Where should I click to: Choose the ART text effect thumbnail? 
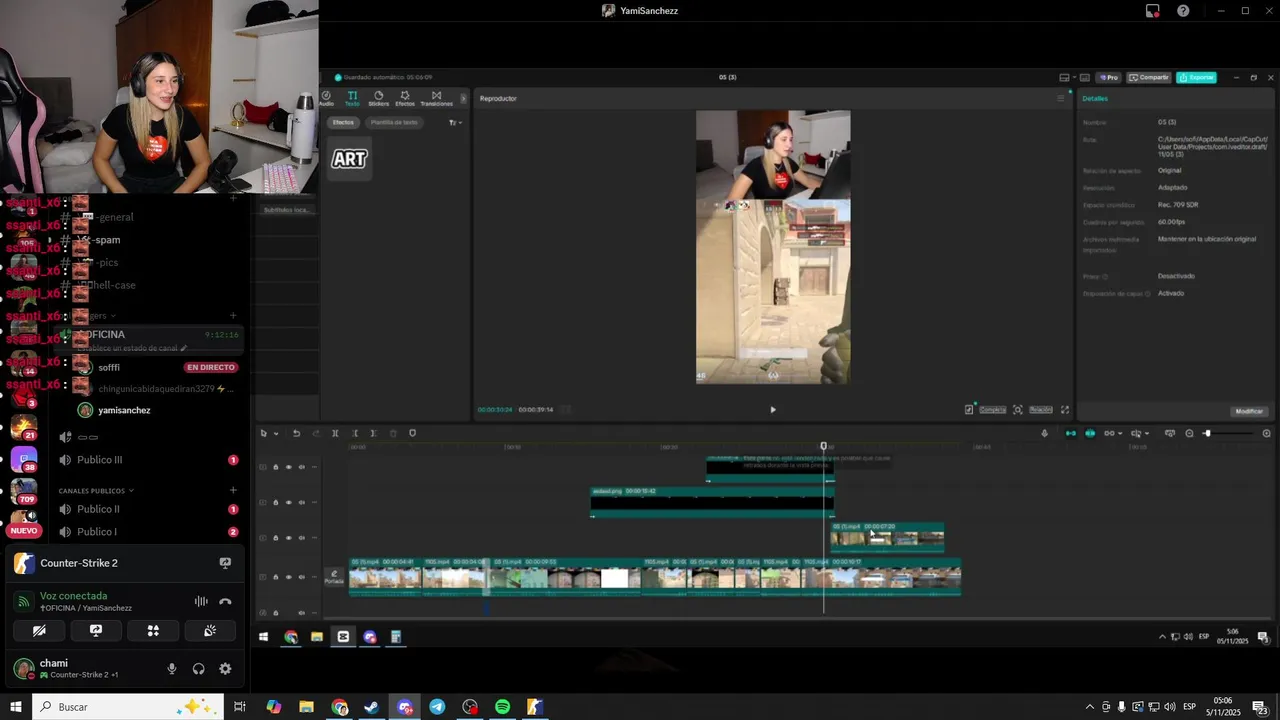(x=350, y=159)
